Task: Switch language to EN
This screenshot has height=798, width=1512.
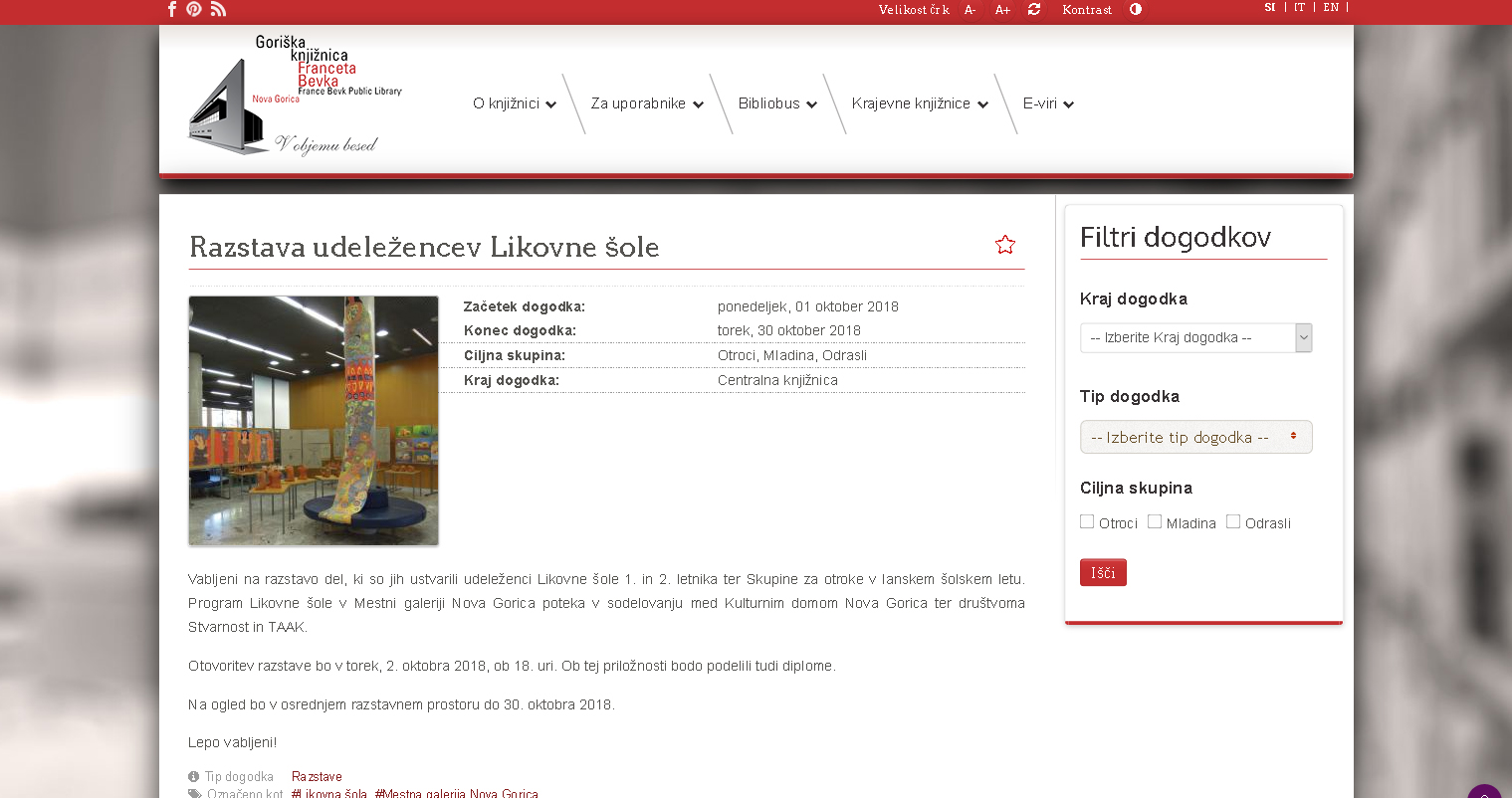Action: coord(1331,8)
